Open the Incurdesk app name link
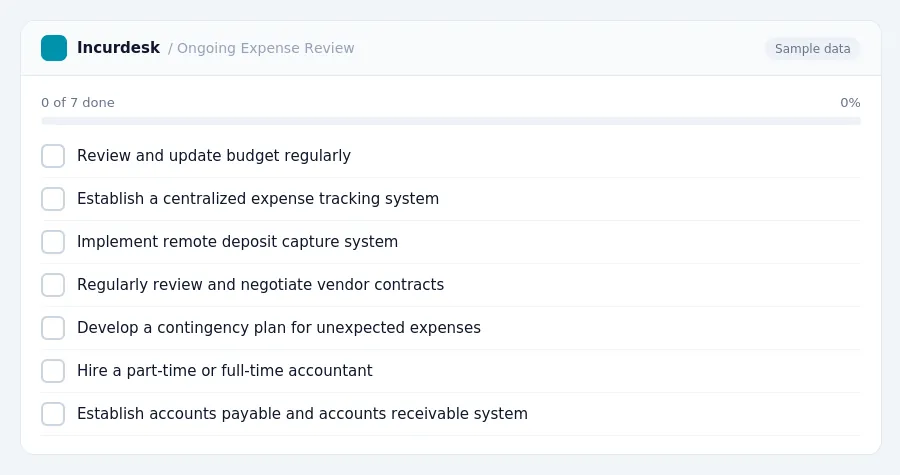Viewport: 900px width, 475px height. (x=118, y=48)
